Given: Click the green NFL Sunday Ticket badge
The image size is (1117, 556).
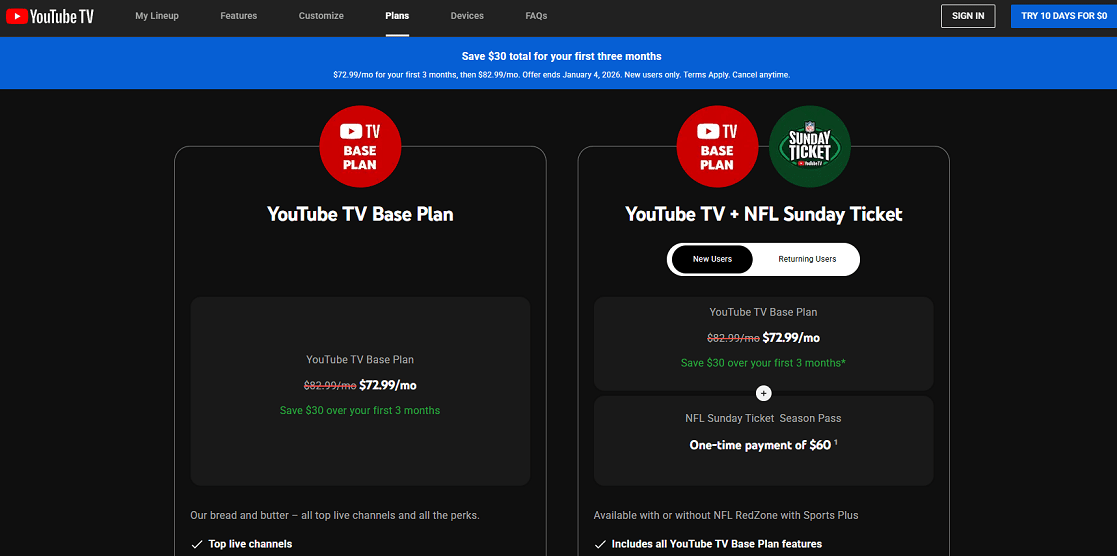Looking at the screenshot, I should (x=810, y=146).
